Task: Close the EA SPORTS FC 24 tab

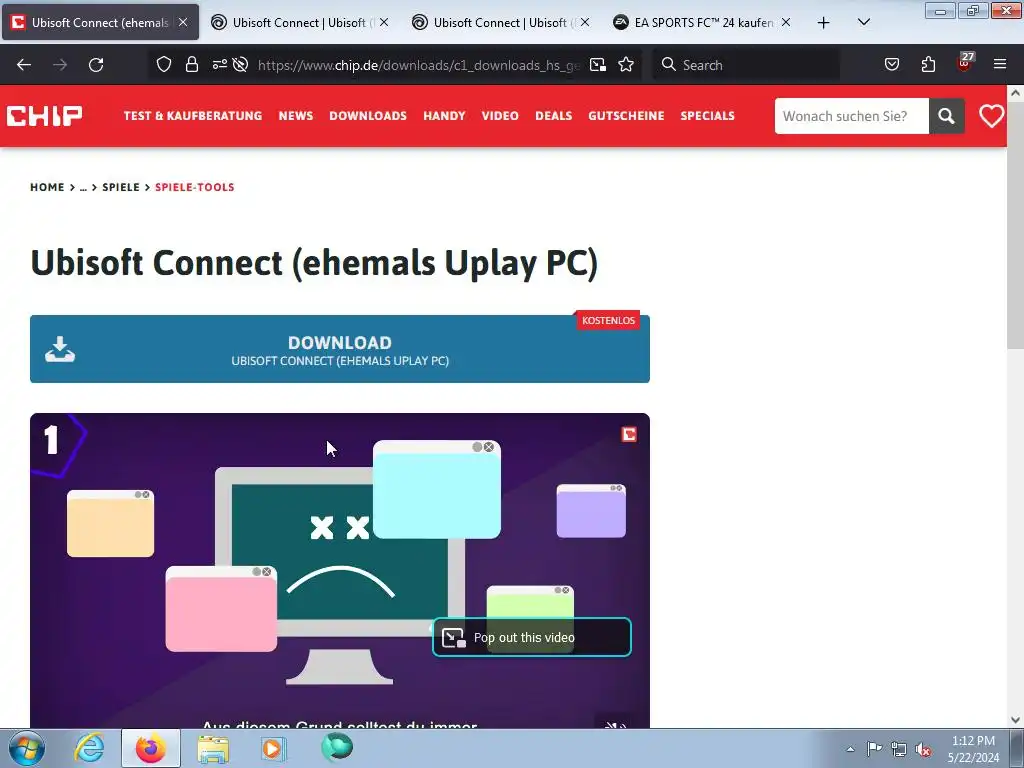Action: [x=786, y=22]
